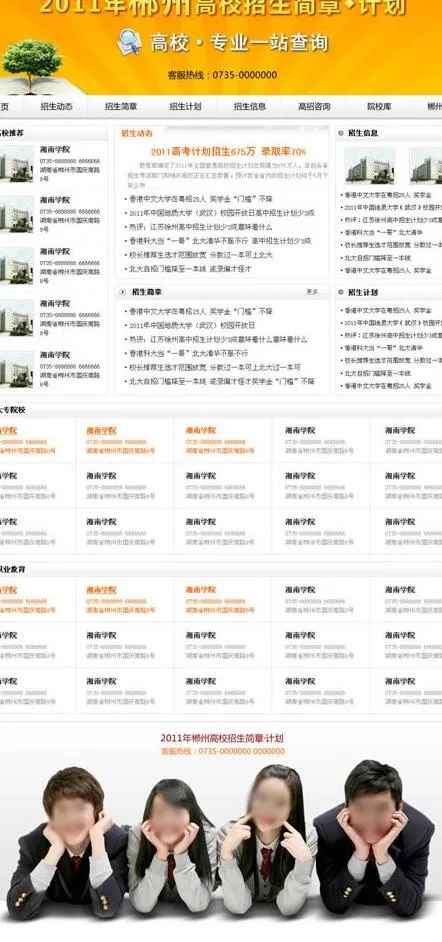Image resolution: width=442 pixels, height=942 pixels.
Task: Click the 高校·专业一站查询 banner title
Action: coord(239,43)
